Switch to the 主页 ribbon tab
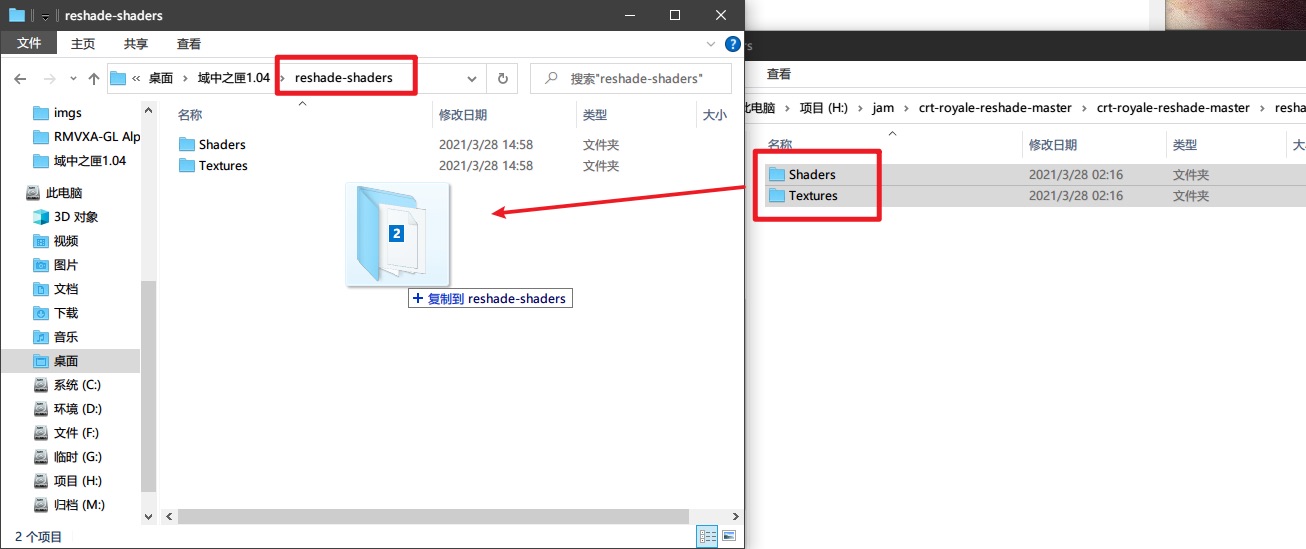Screen dimensions: 1306x549 point(83,44)
